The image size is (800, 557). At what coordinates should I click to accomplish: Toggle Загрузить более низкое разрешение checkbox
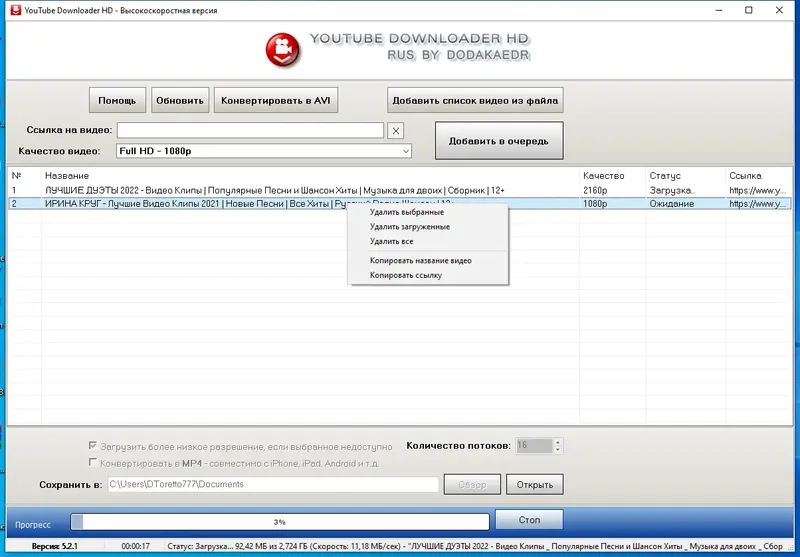[92, 446]
